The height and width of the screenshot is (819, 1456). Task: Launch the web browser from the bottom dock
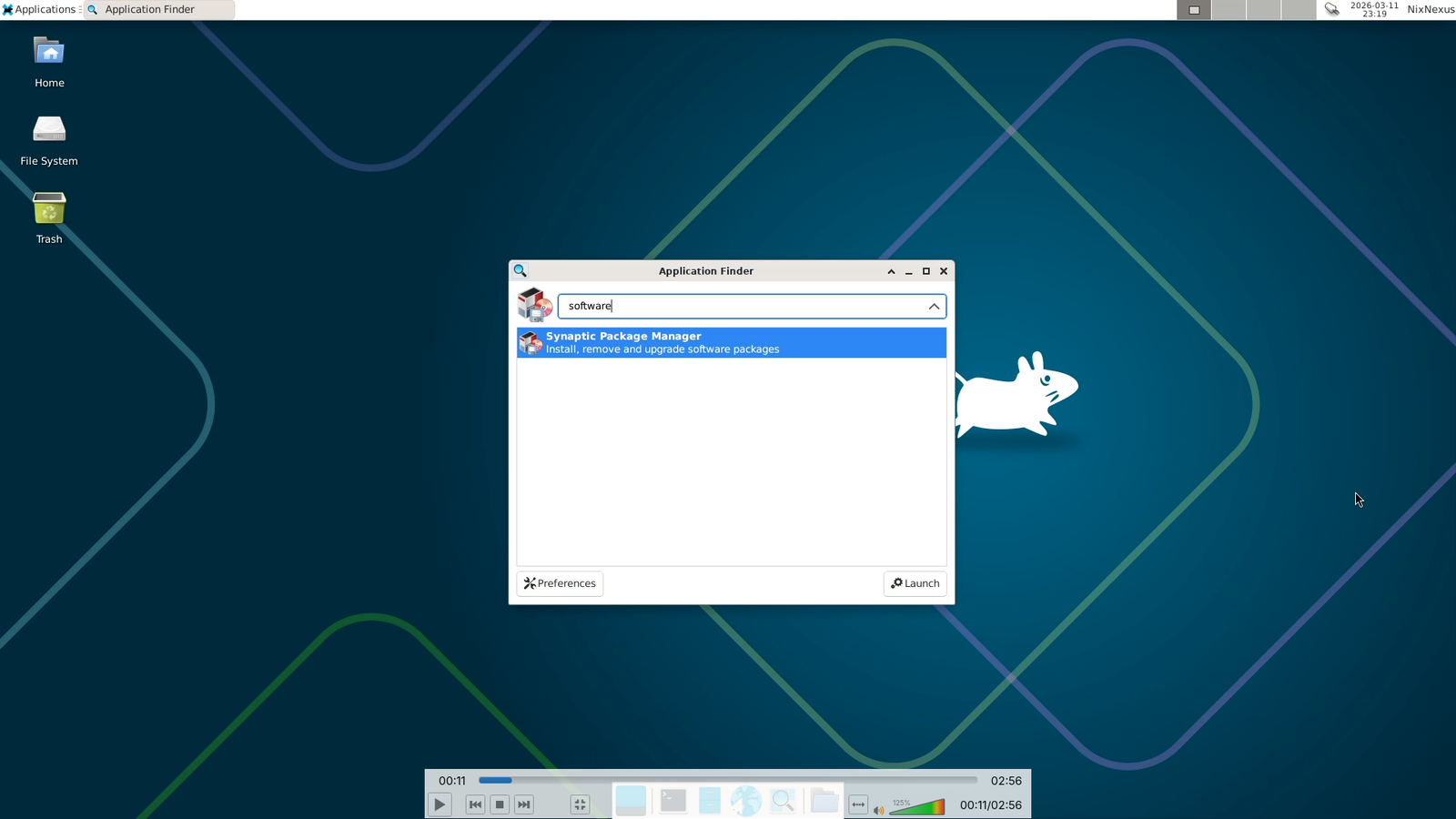click(x=746, y=802)
